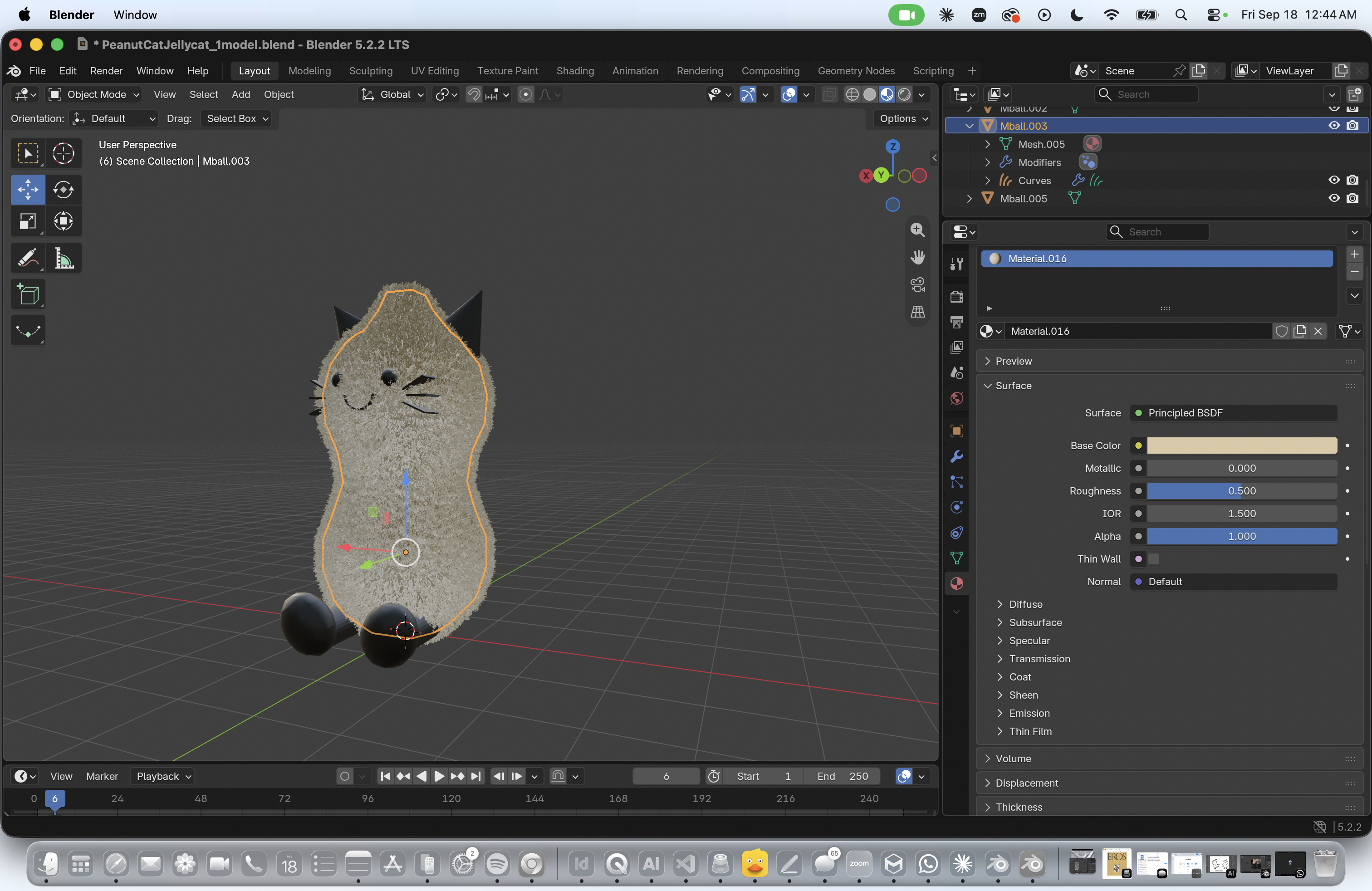Expand the Mesh.005 outliner item
1372x891 pixels.
[x=988, y=144]
